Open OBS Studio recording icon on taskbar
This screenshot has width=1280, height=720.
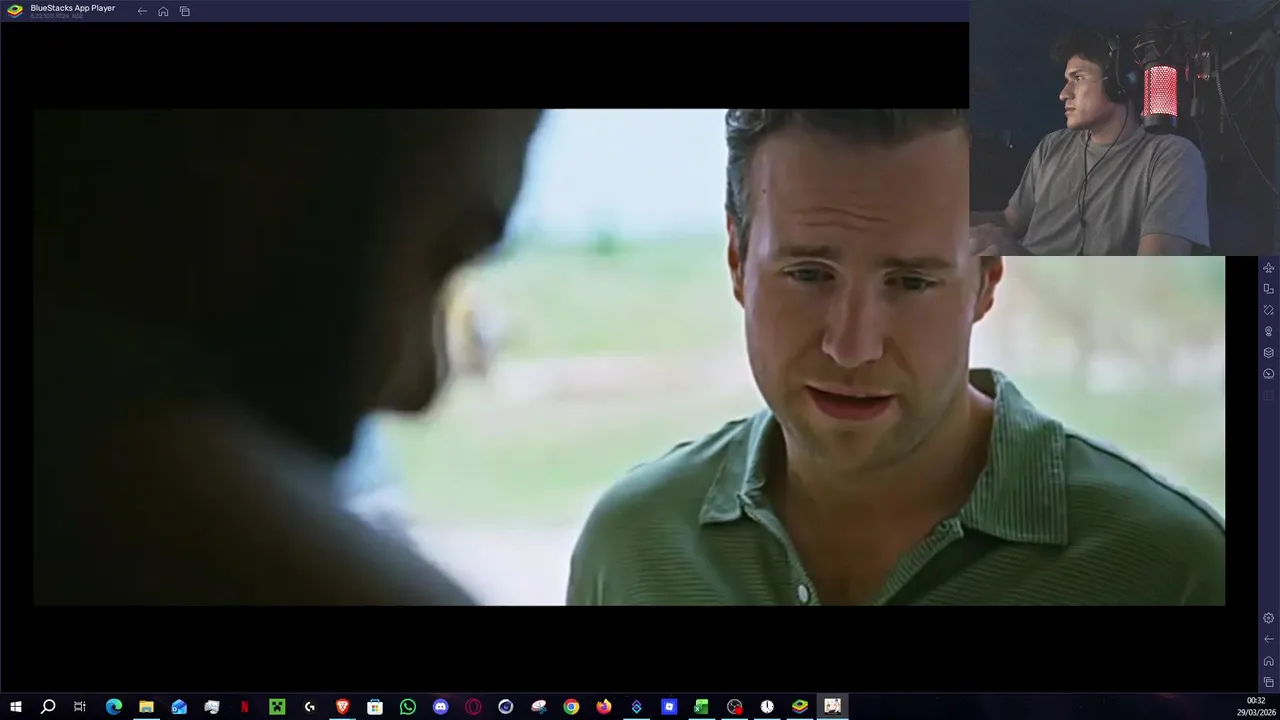[734, 707]
